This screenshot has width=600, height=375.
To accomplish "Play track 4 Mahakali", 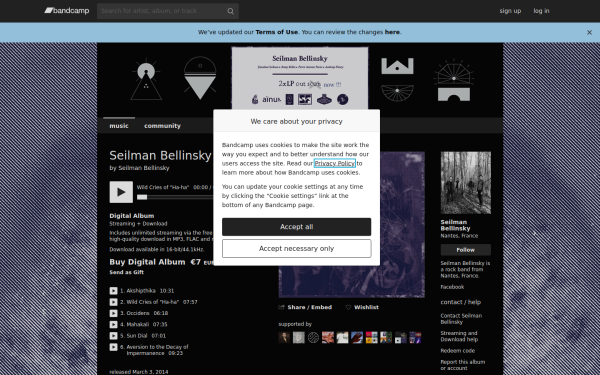I will click(x=113, y=324).
